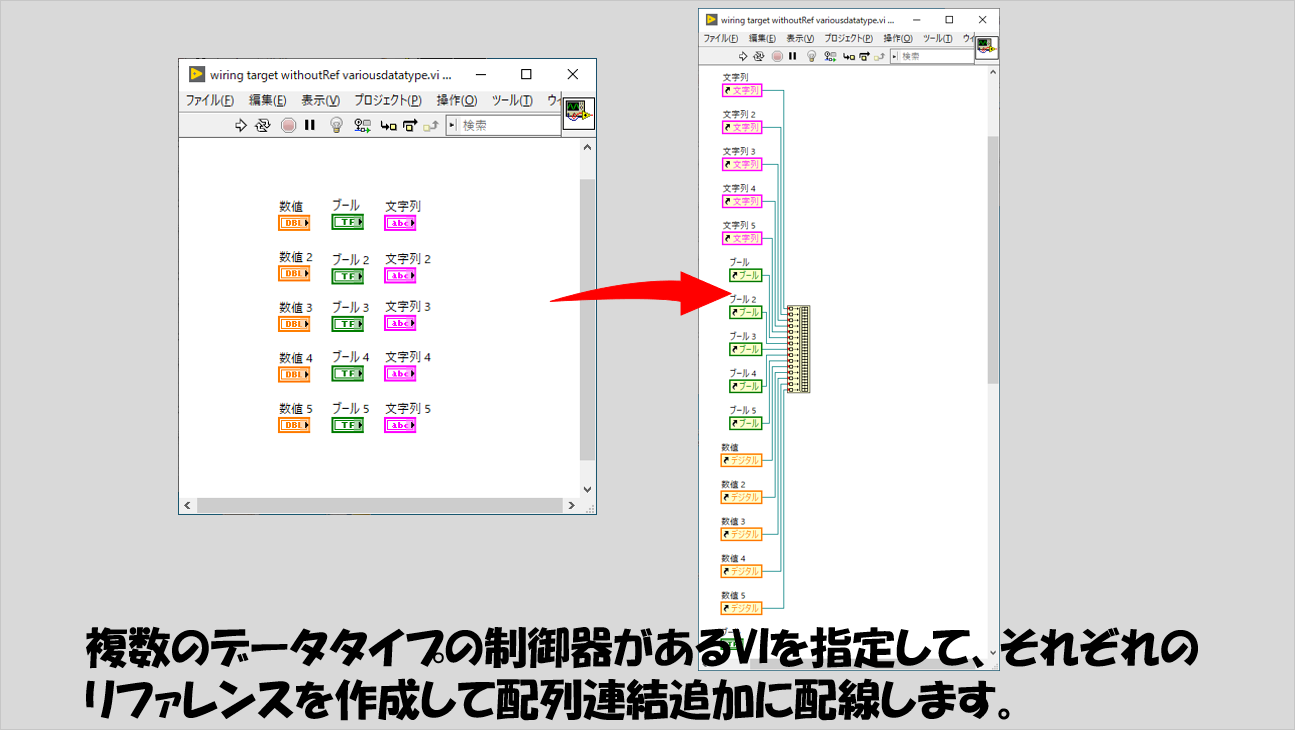Click the 数値 4 デジタル reference node

click(741, 571)
